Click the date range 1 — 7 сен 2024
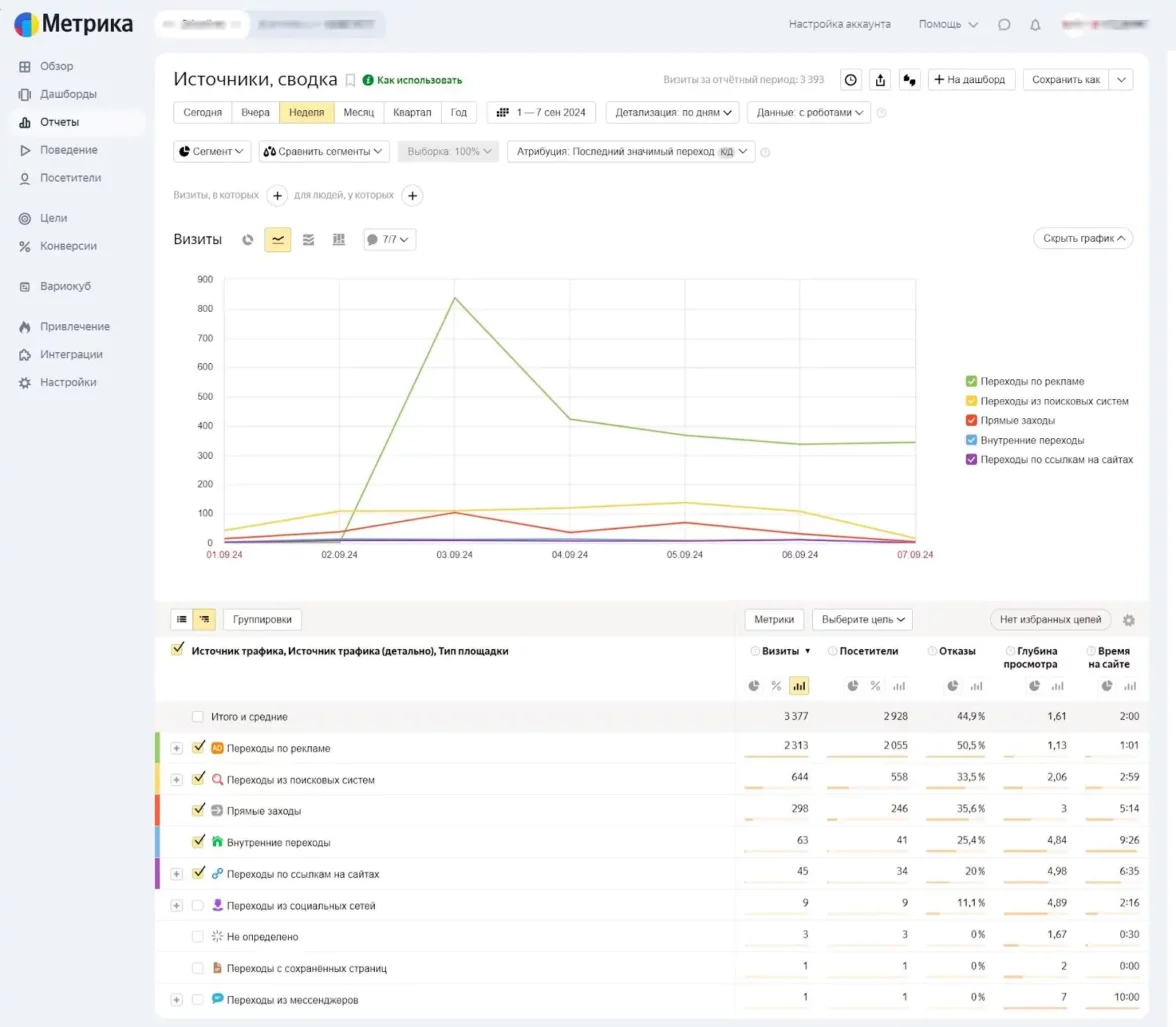 coord(541,113)
